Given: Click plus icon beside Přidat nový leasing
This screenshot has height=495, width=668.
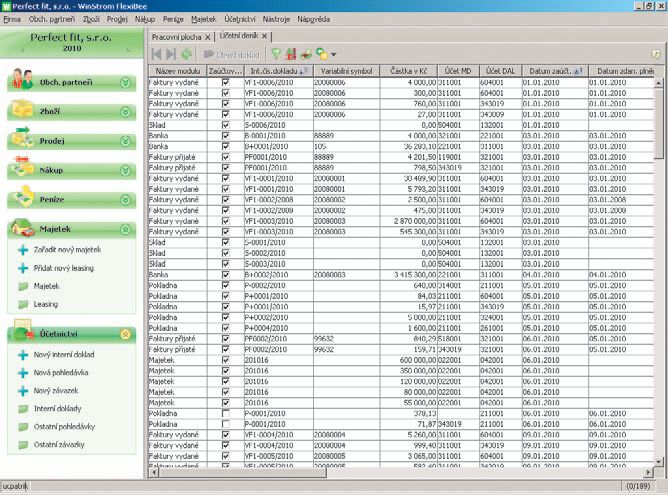Looking at the screenshot, I should point(23,268).
